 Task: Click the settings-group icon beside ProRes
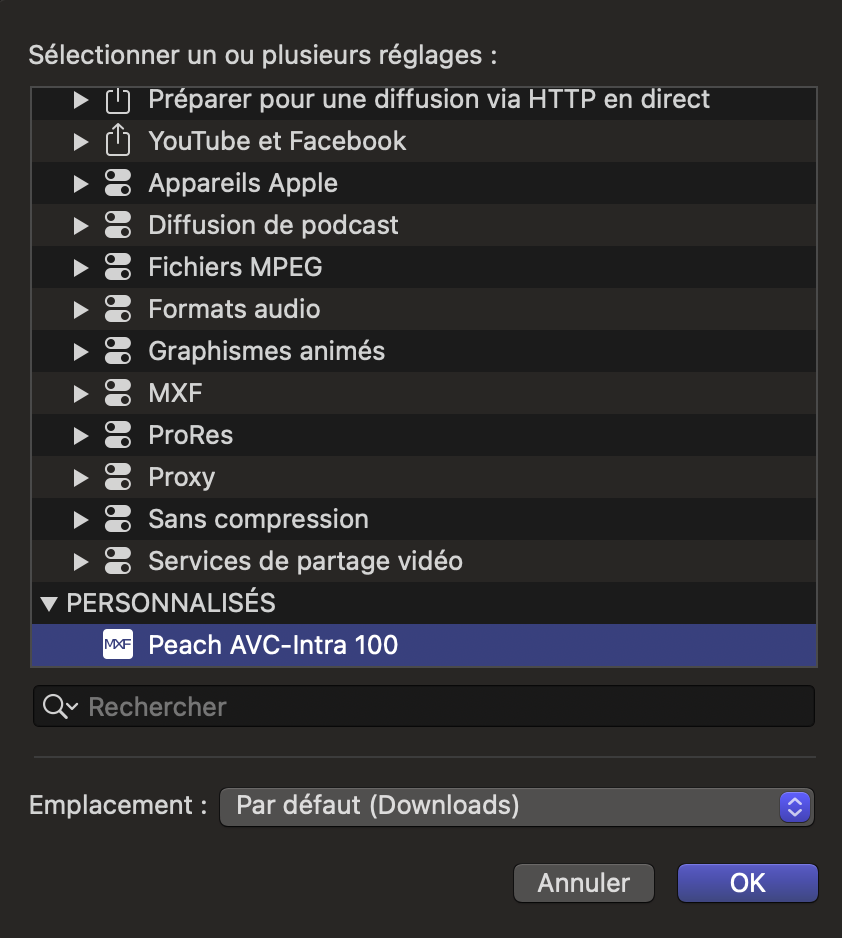[118, 435]
